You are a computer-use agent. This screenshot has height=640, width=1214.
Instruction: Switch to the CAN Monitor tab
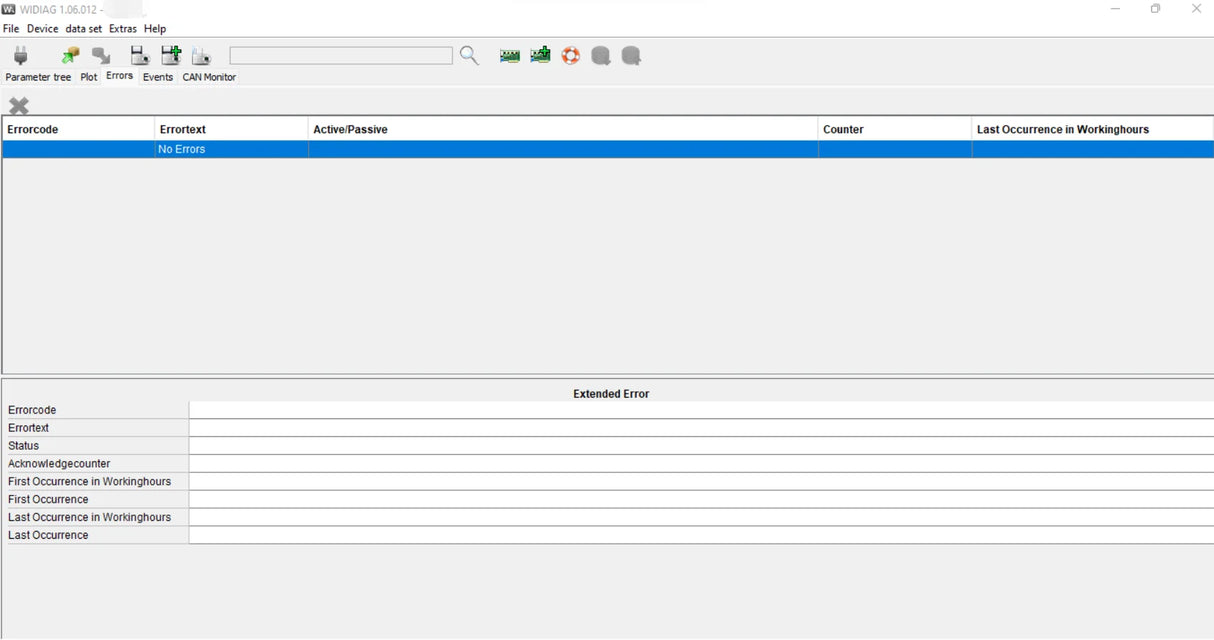coord(209,77)
